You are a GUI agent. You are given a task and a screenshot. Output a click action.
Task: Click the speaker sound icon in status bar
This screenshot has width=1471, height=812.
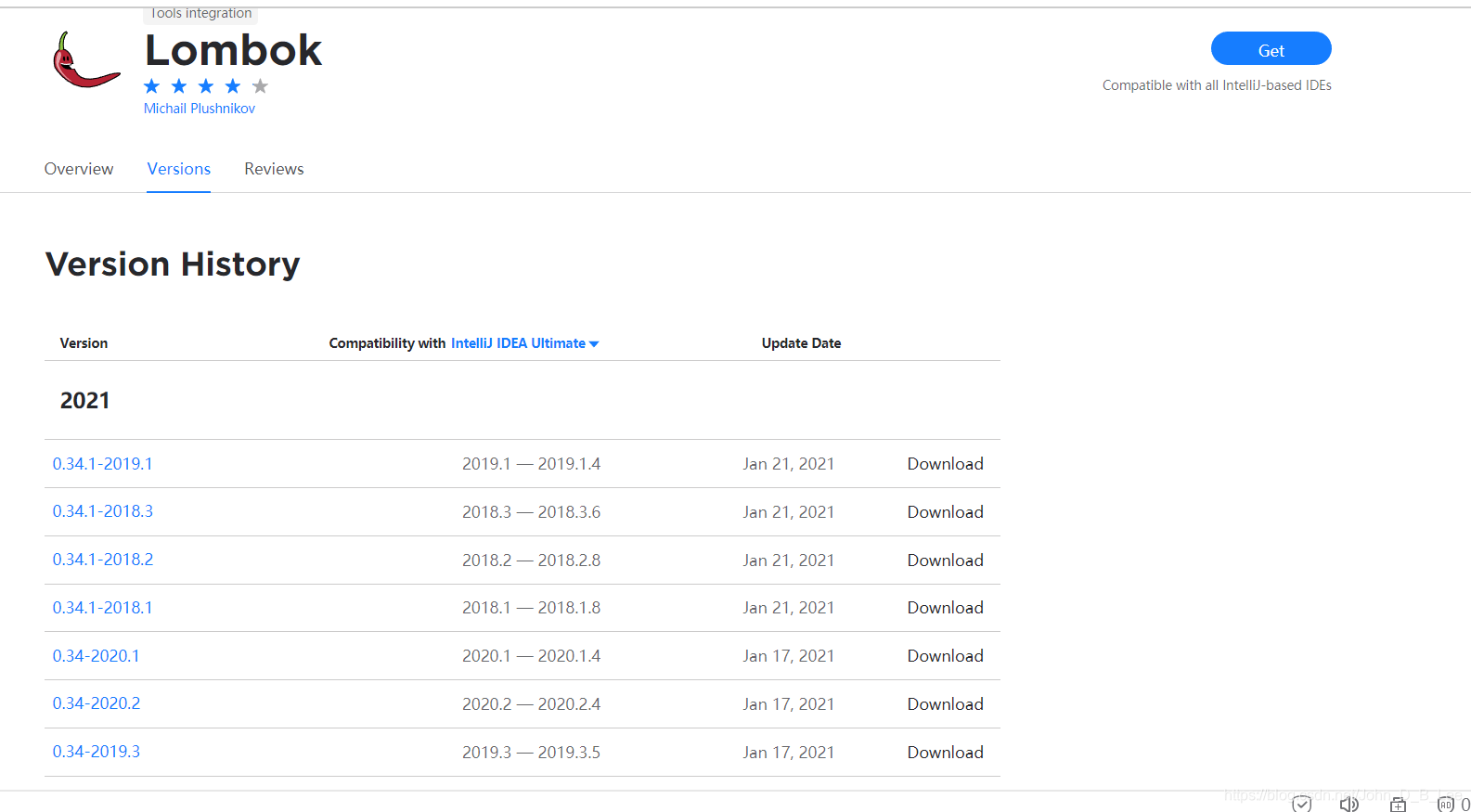[x=1348, y=804]
